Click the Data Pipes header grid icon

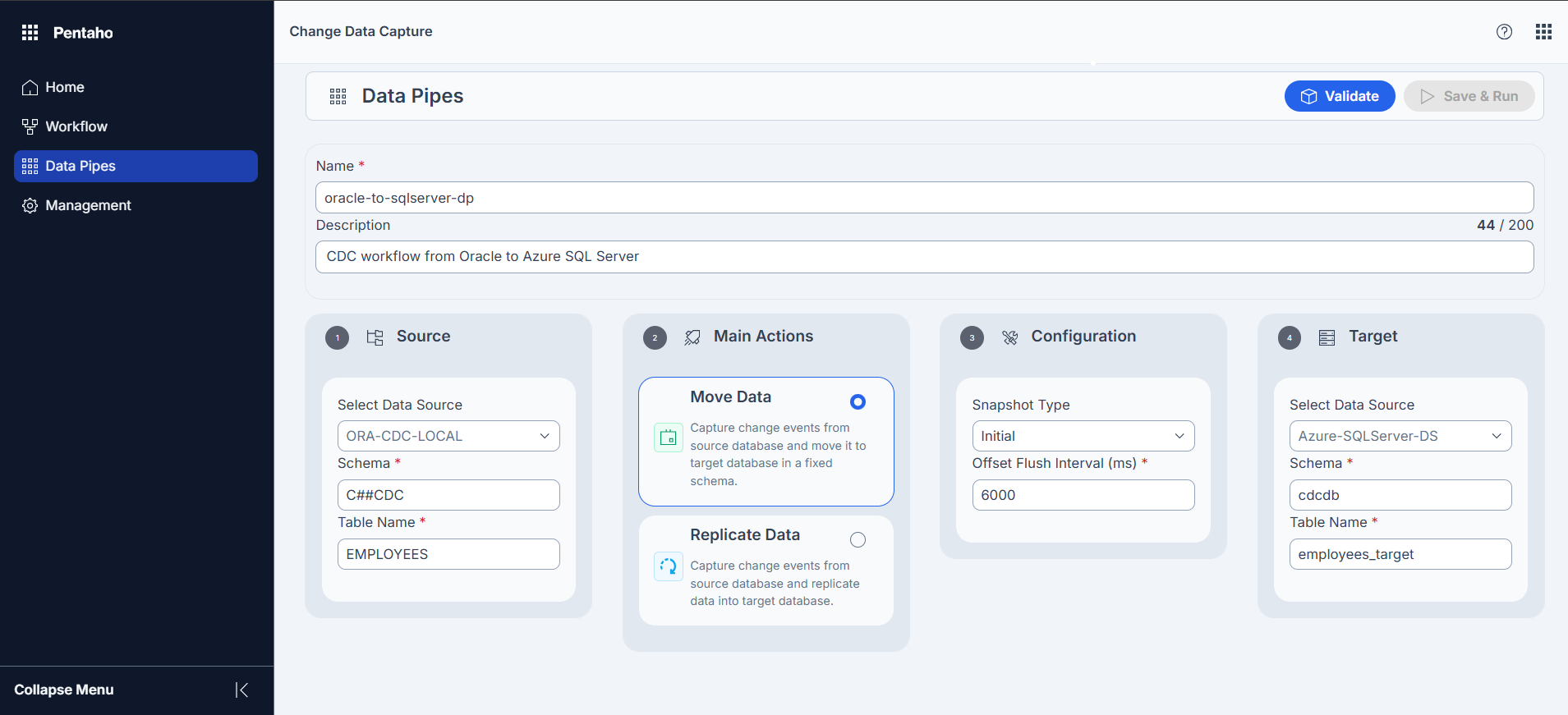coord(338,96)
